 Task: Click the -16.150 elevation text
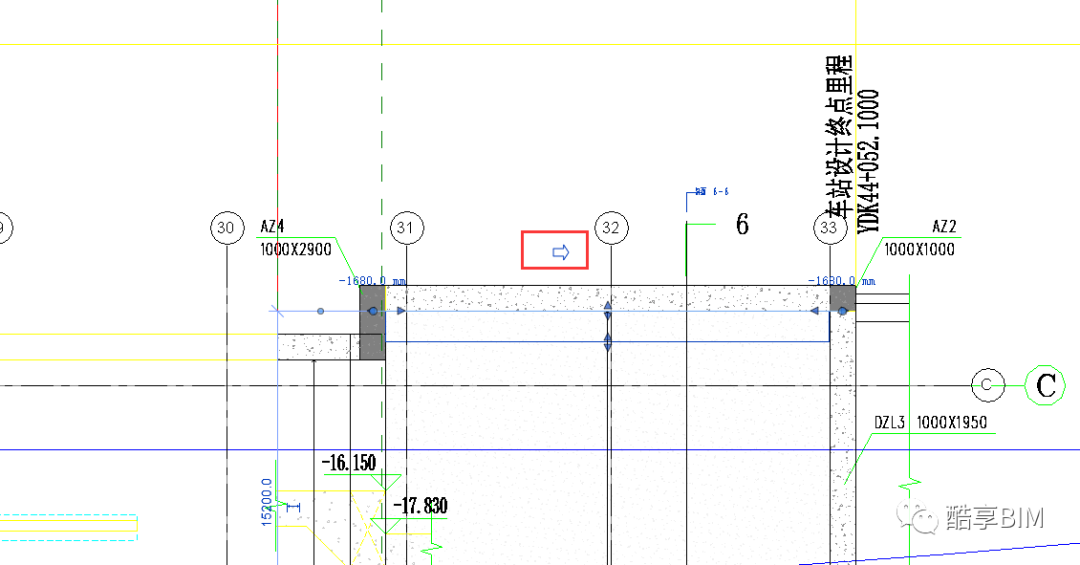pos(349,462)
